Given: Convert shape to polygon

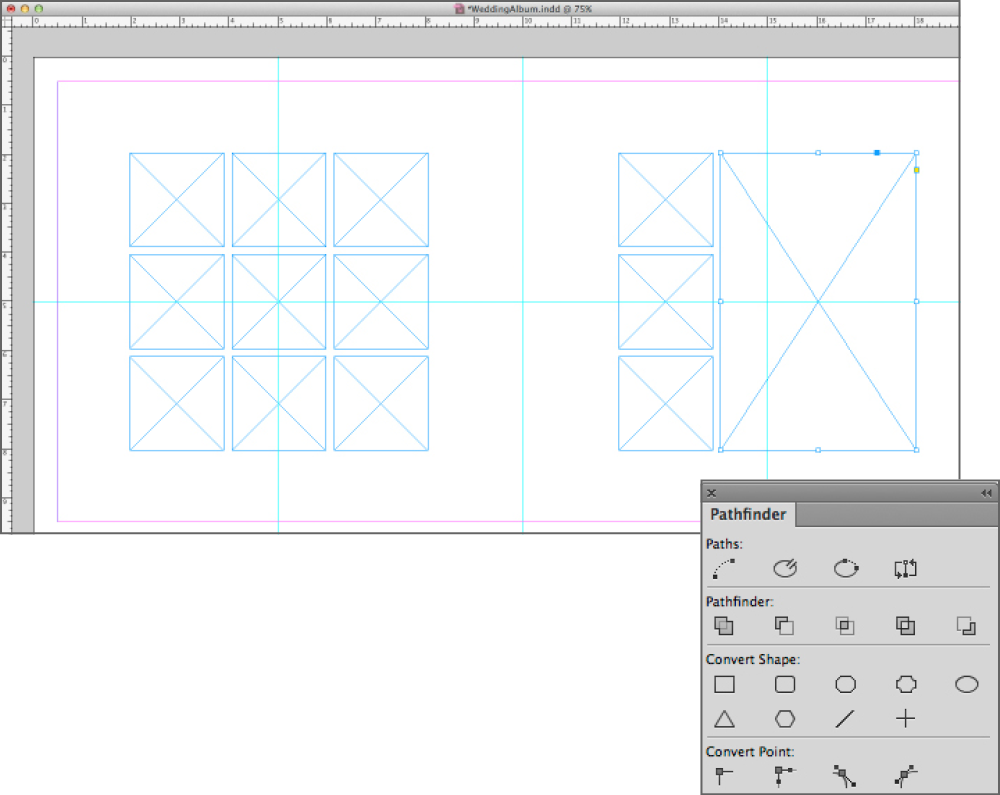Looking at the screenshot, I should coord(784,719).
